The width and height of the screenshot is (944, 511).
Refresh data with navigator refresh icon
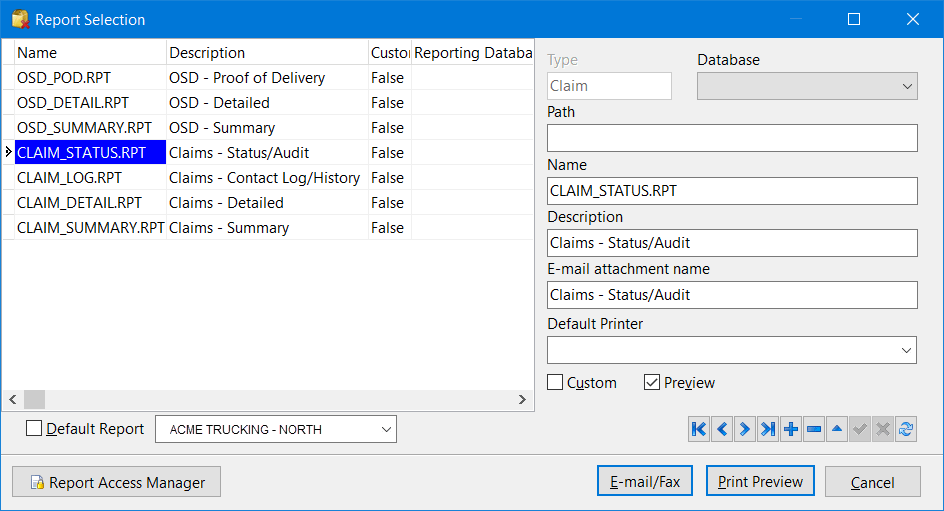coord(906,429)
